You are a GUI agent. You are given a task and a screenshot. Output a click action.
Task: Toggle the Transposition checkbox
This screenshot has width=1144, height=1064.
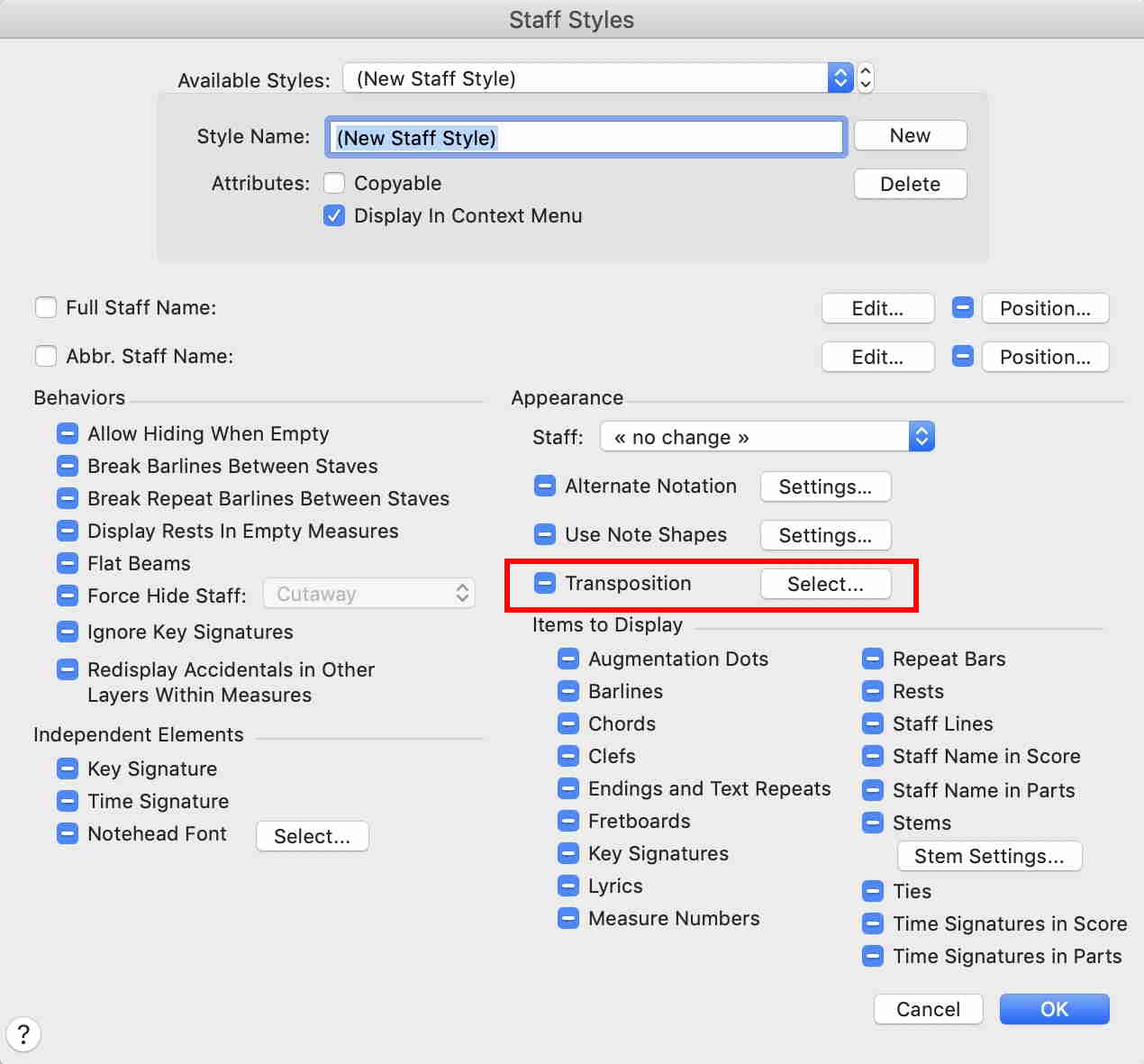coord(545,583)
